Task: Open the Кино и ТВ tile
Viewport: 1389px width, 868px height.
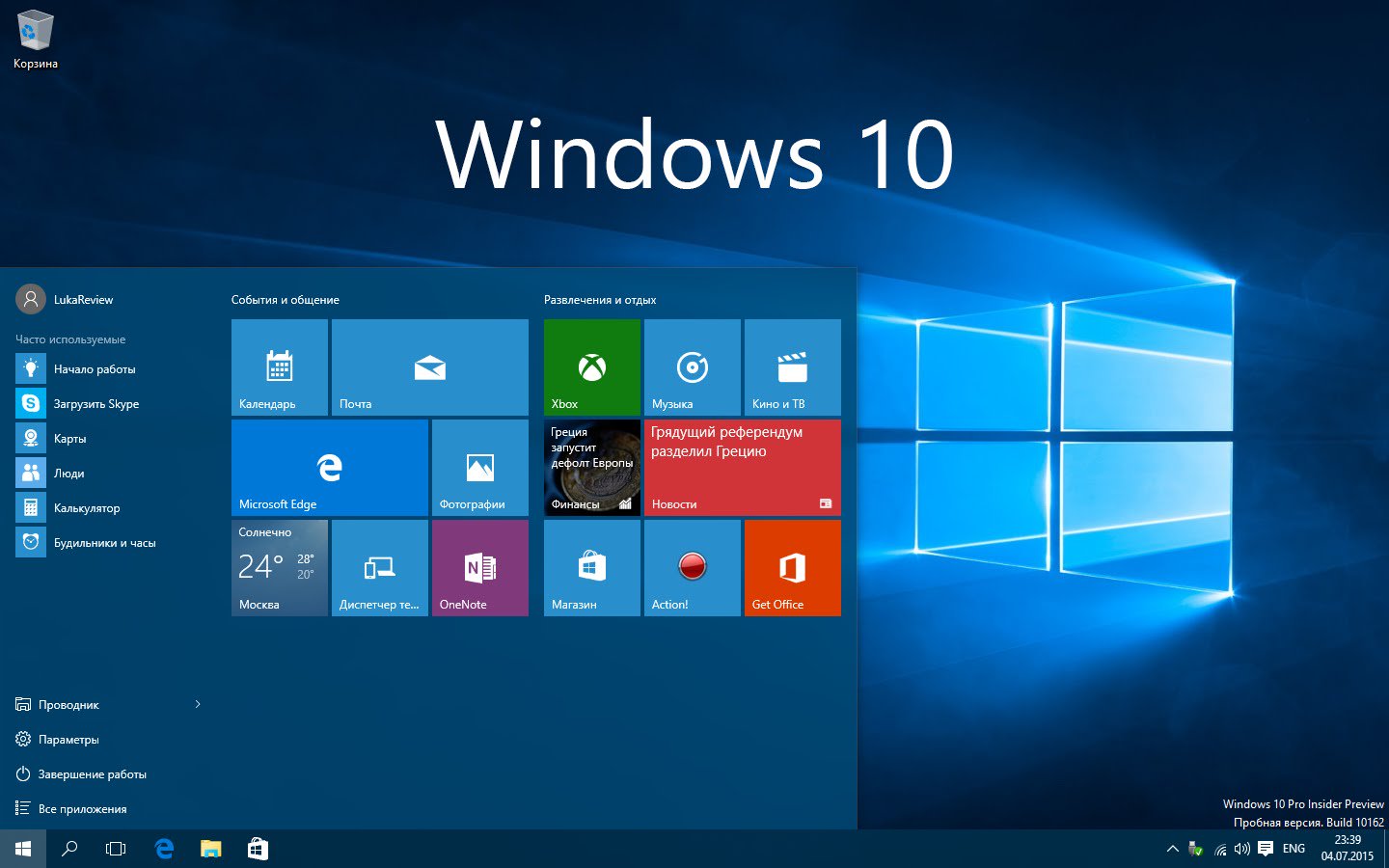Action: click(793, 367)
